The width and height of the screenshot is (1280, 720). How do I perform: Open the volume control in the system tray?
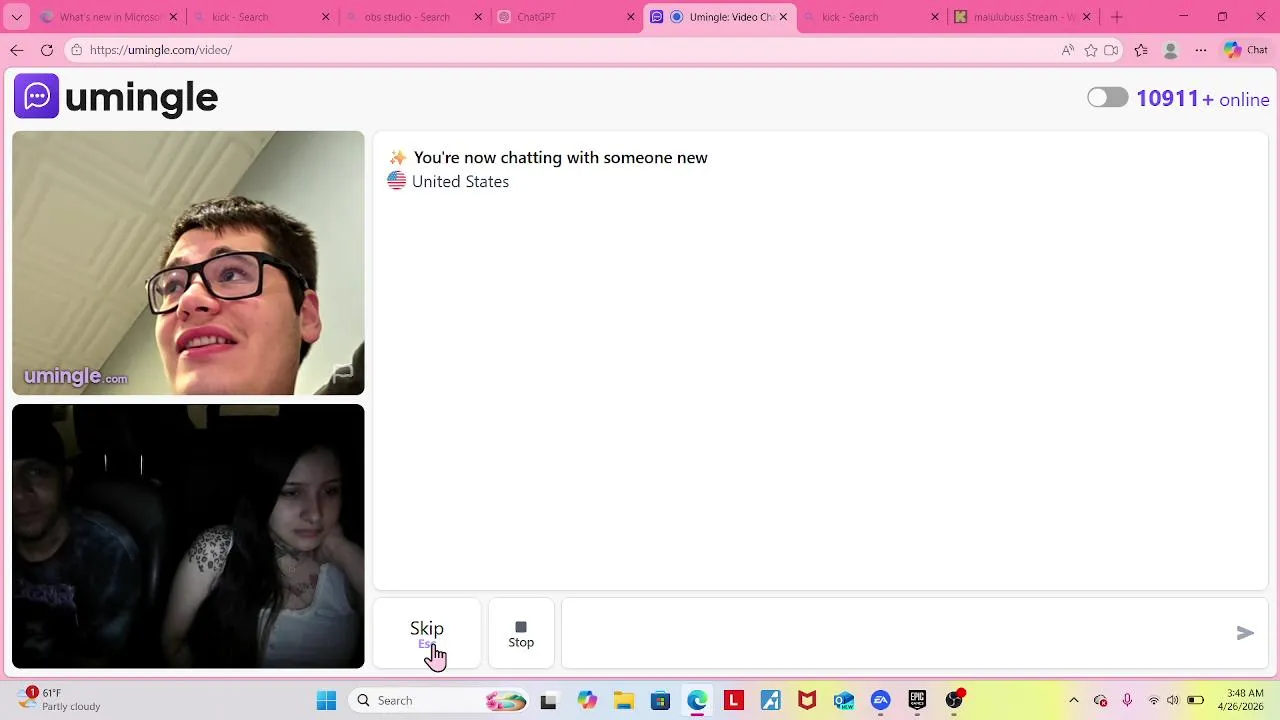(1172, 701)
